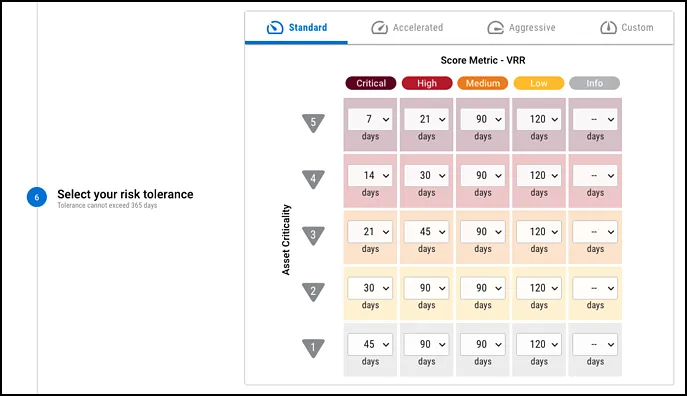
Task: Open Low dropdown for criticality 1
Action: (539, 344)
